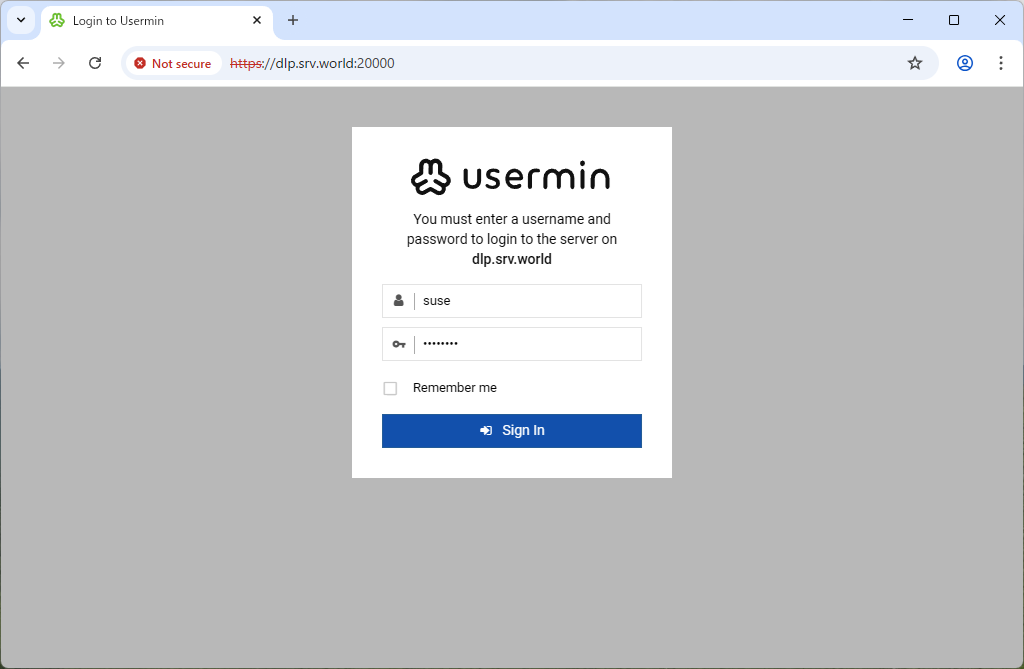
Task: Open the Chrome profile avatar icon
Action: pyautogui.click(x=964, y=63)
